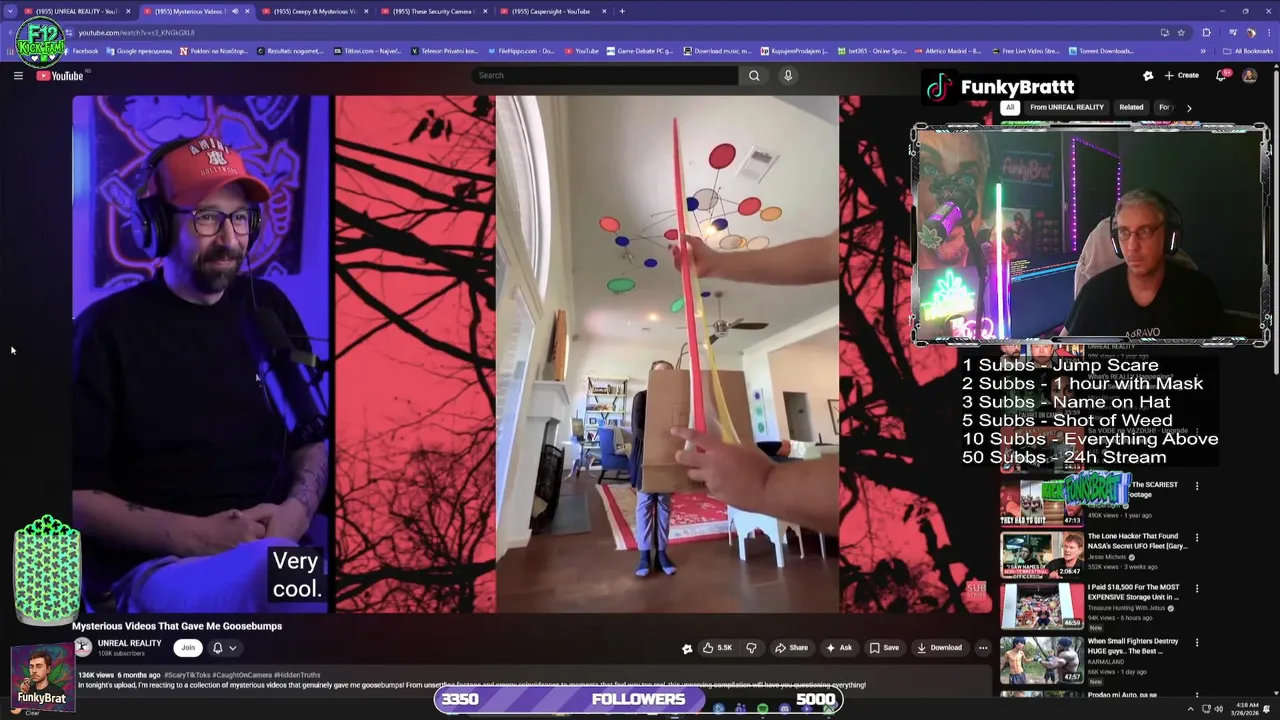Expand the hidden bookmarks chevron
Viewport: 1280px width, 720px height.
point(1203,51)
